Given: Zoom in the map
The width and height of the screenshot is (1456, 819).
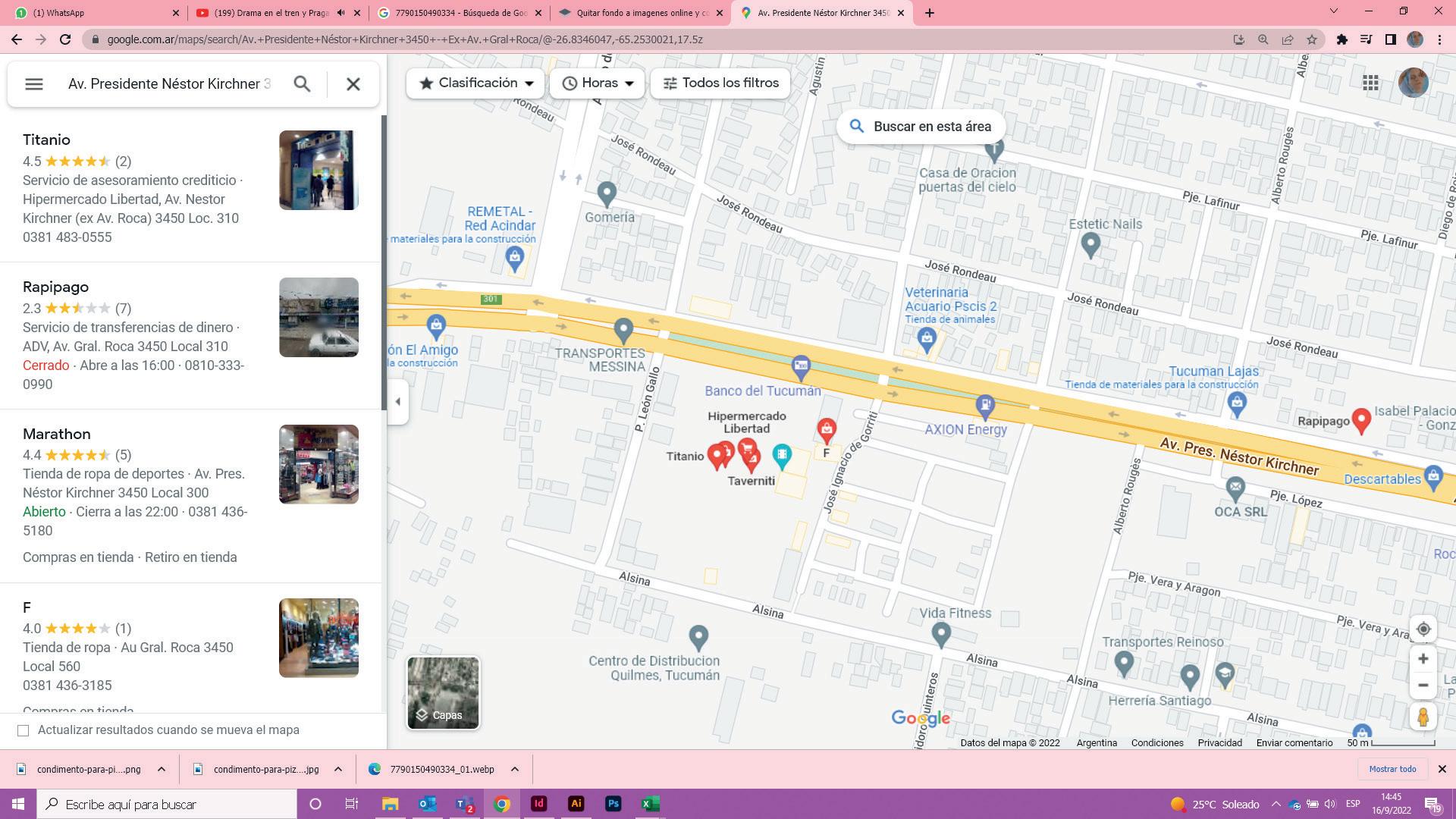Looking at the screenshot, I should point(1423,659).
